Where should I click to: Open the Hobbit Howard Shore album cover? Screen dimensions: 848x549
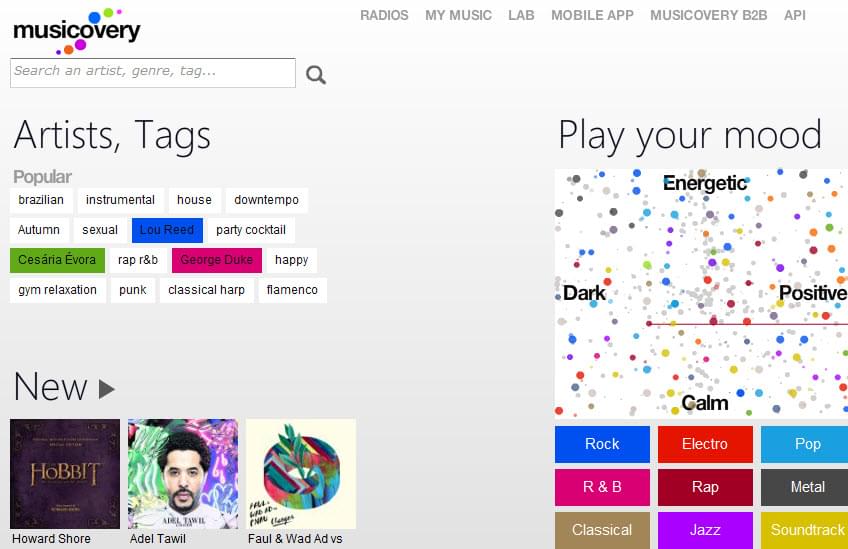point(65,473)
